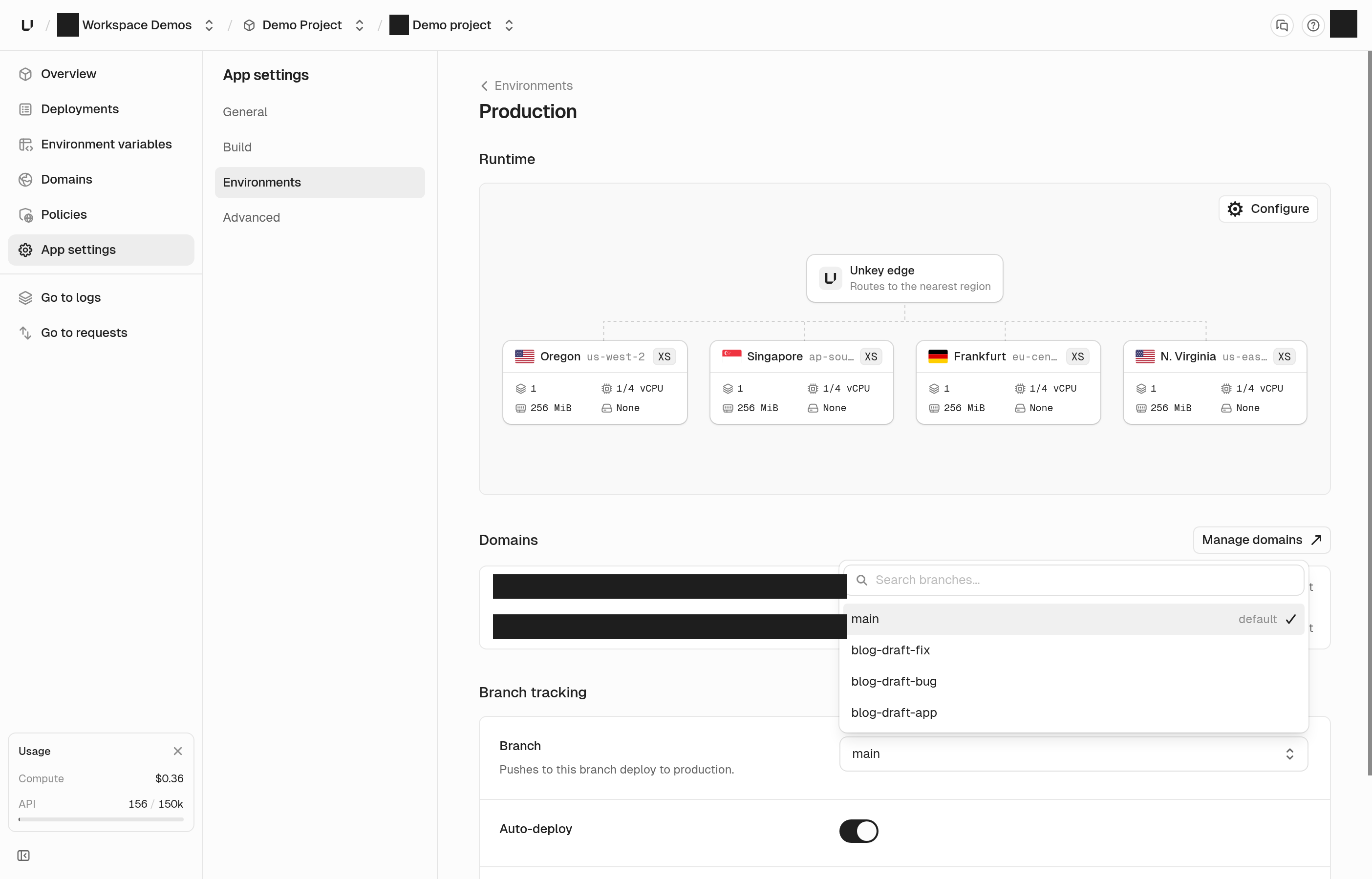Click the Frankfurt German flag icon
The width and height of the screenshot is (1372, 879).
click(938, 356)
